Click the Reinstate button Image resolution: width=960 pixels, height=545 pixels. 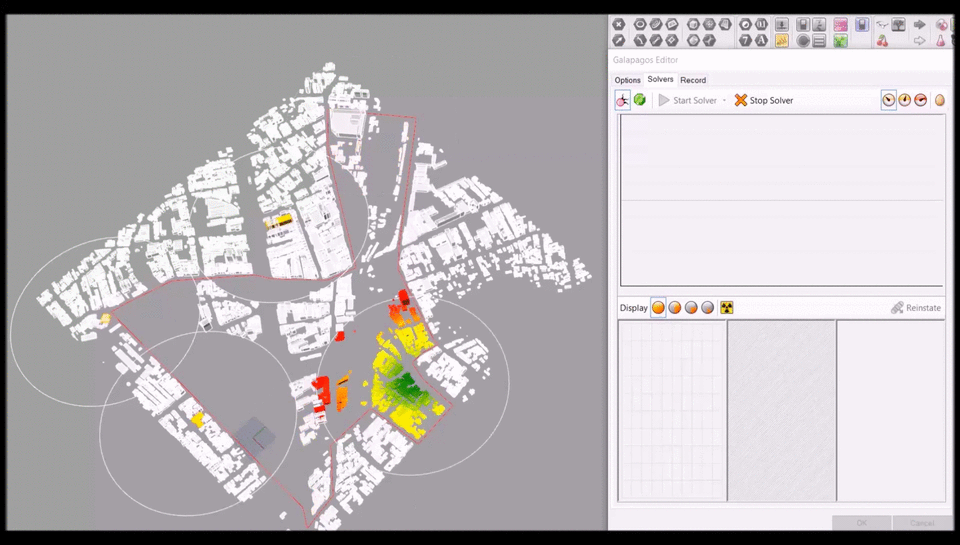[916, 308]
